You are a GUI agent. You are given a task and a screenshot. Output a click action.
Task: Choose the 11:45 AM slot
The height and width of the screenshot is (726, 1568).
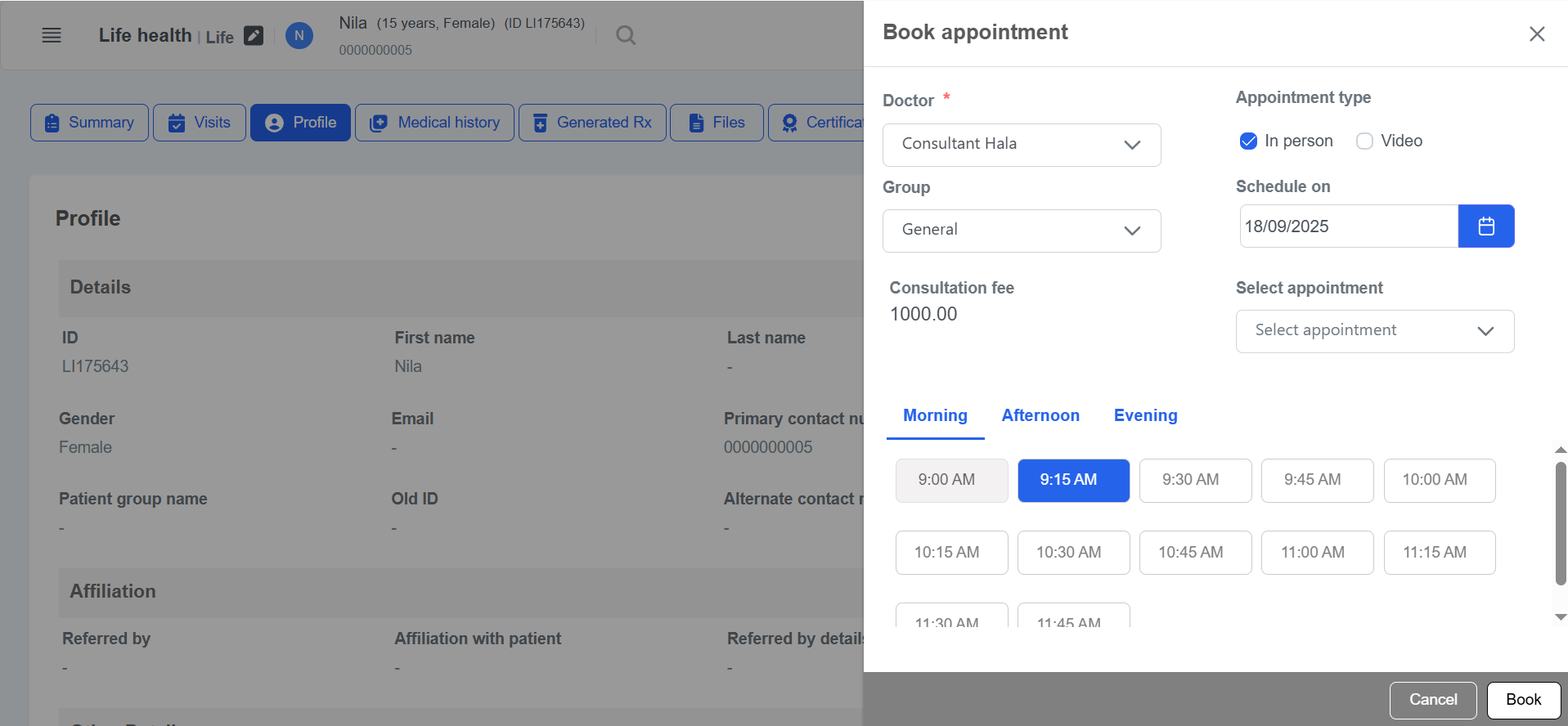1074,616
